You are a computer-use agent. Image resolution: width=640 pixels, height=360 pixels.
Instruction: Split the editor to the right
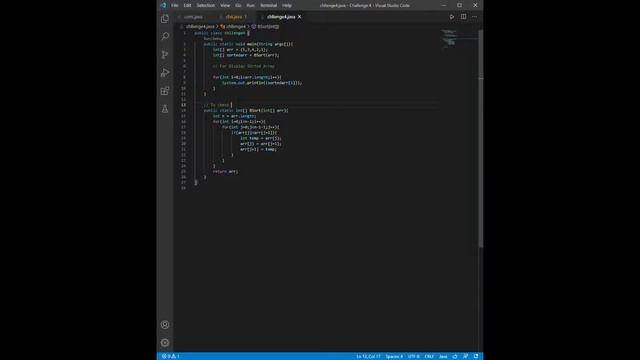click(x=463, y=17)
